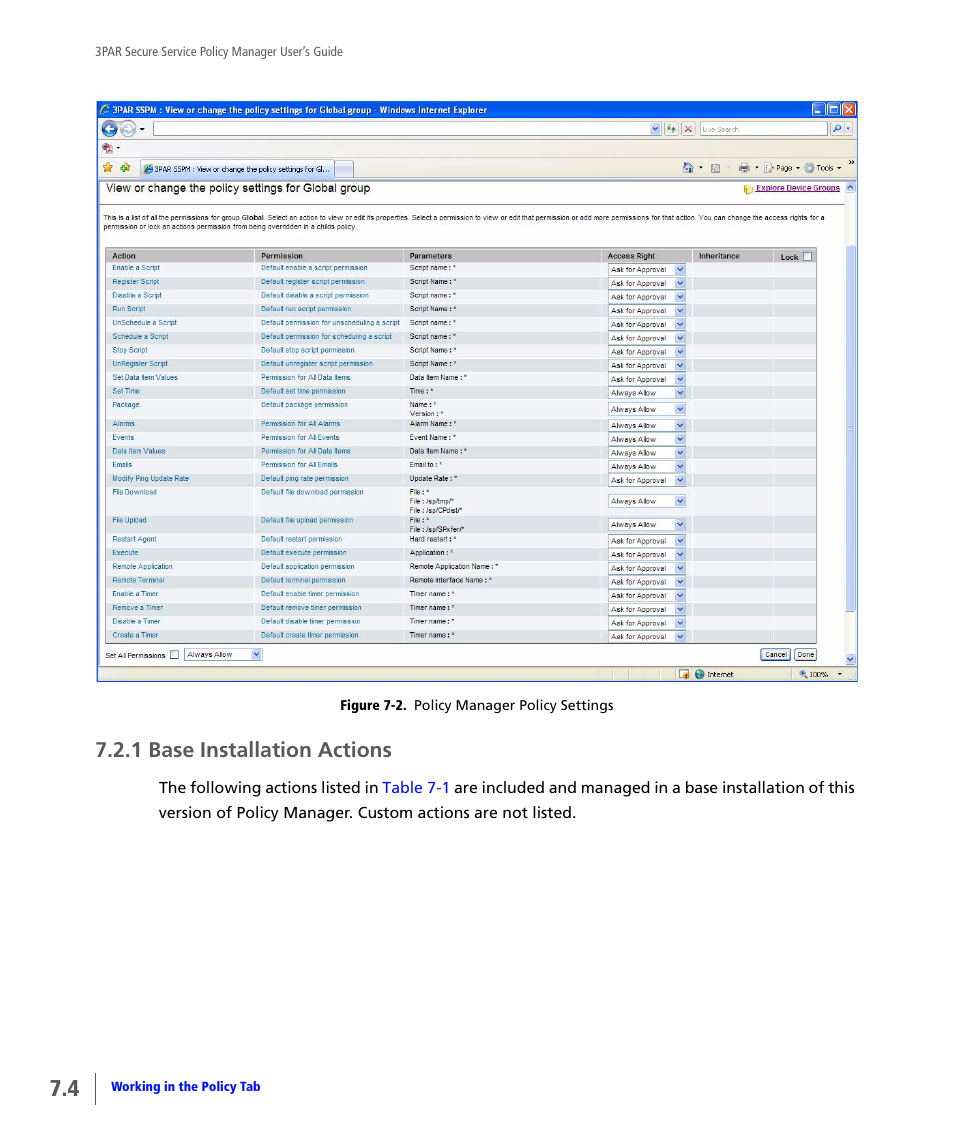Click the Print toolbar icon

tap(744, 168)
